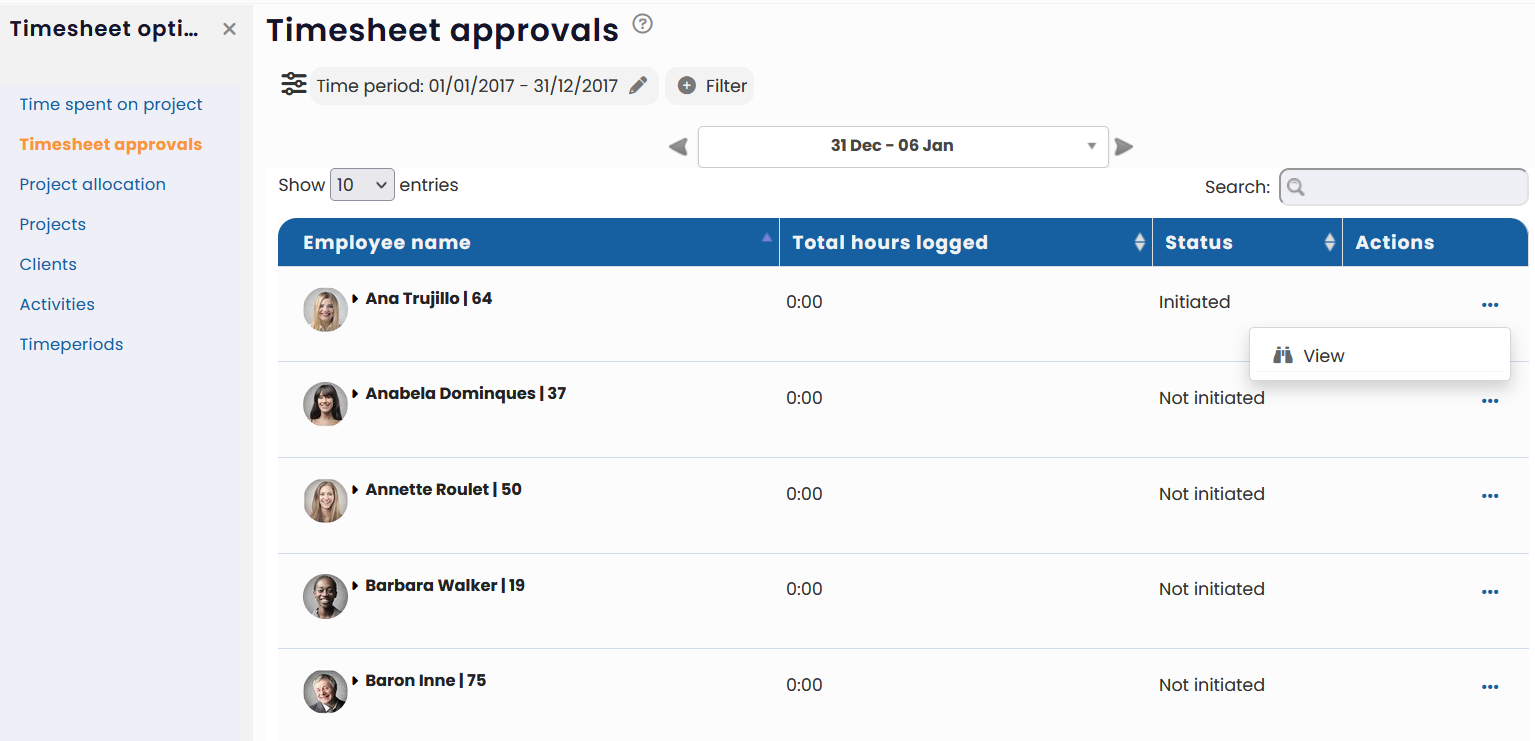Open help via the question mark icon
Screen dimensions: 1535x741
[641, 24]
